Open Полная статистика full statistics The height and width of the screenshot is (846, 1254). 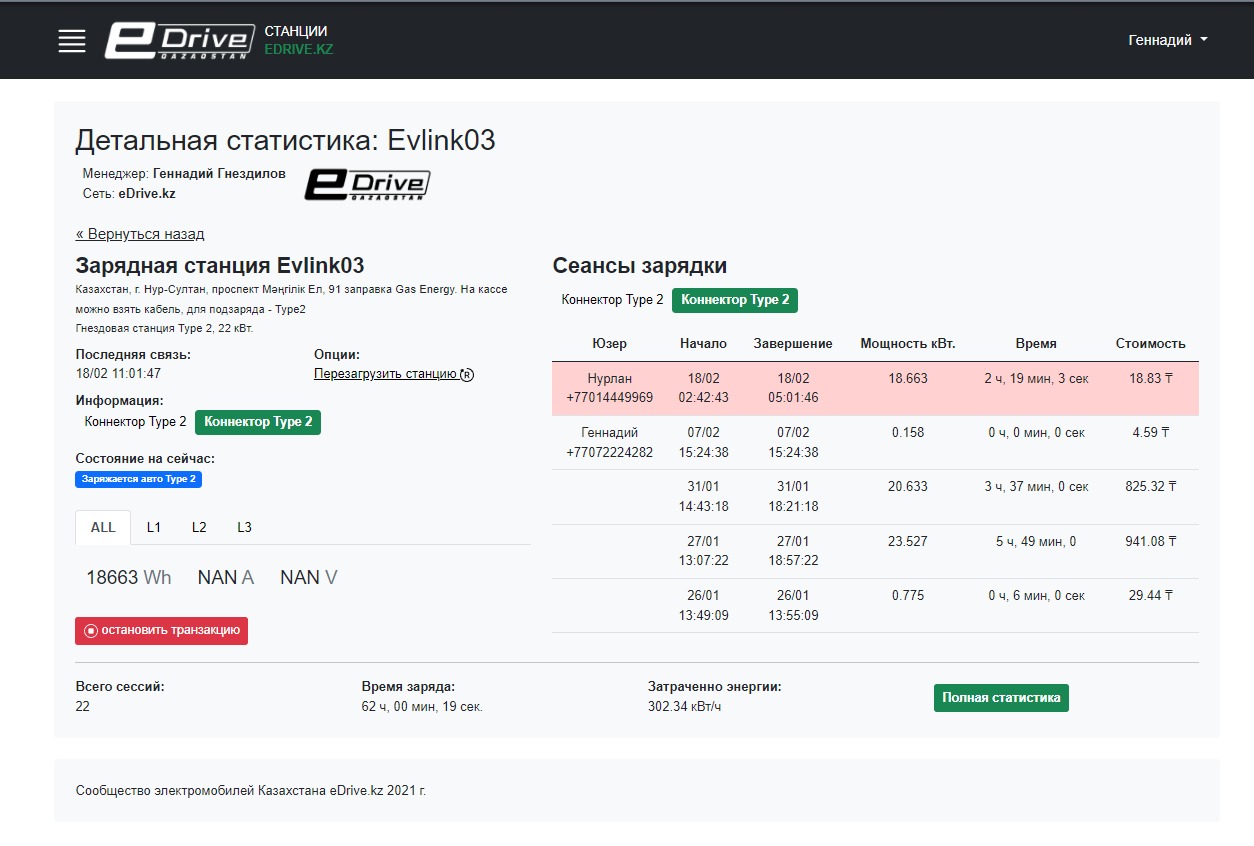(1001, 698)
